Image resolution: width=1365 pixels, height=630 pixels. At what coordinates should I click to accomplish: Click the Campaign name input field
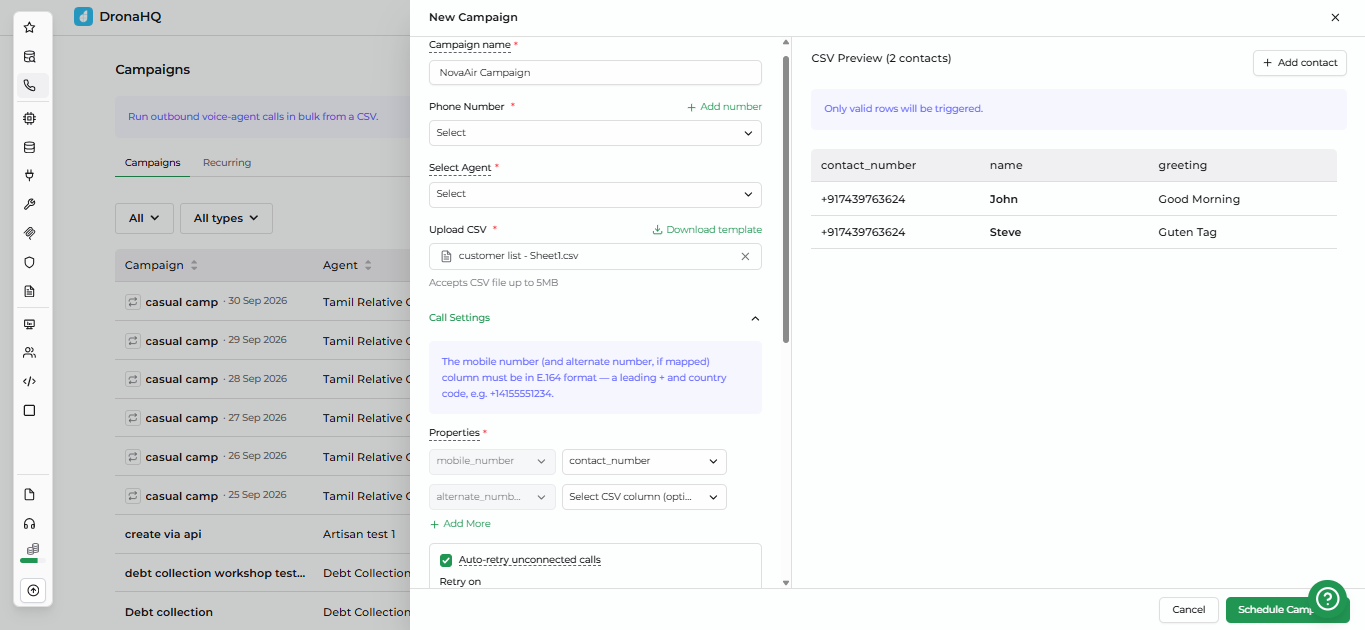pyautogui.click(x=595, y=73)
